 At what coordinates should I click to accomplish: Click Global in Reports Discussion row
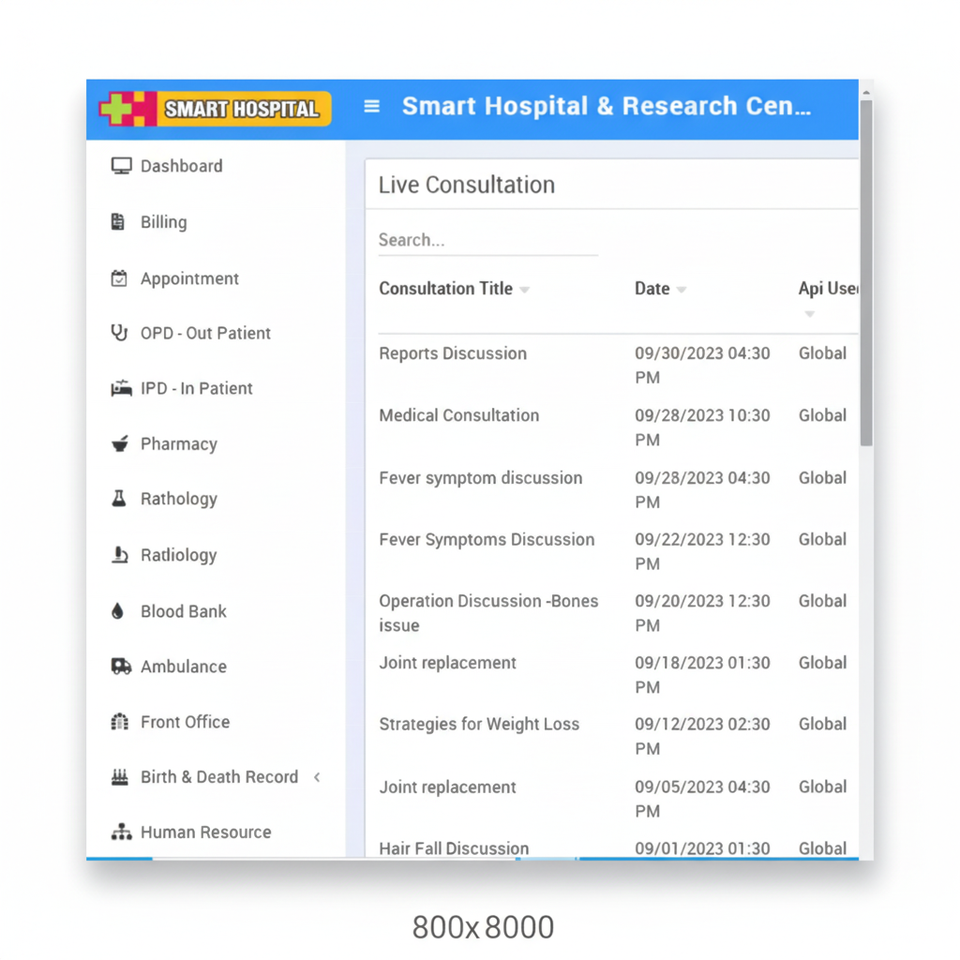coord(822,353)
